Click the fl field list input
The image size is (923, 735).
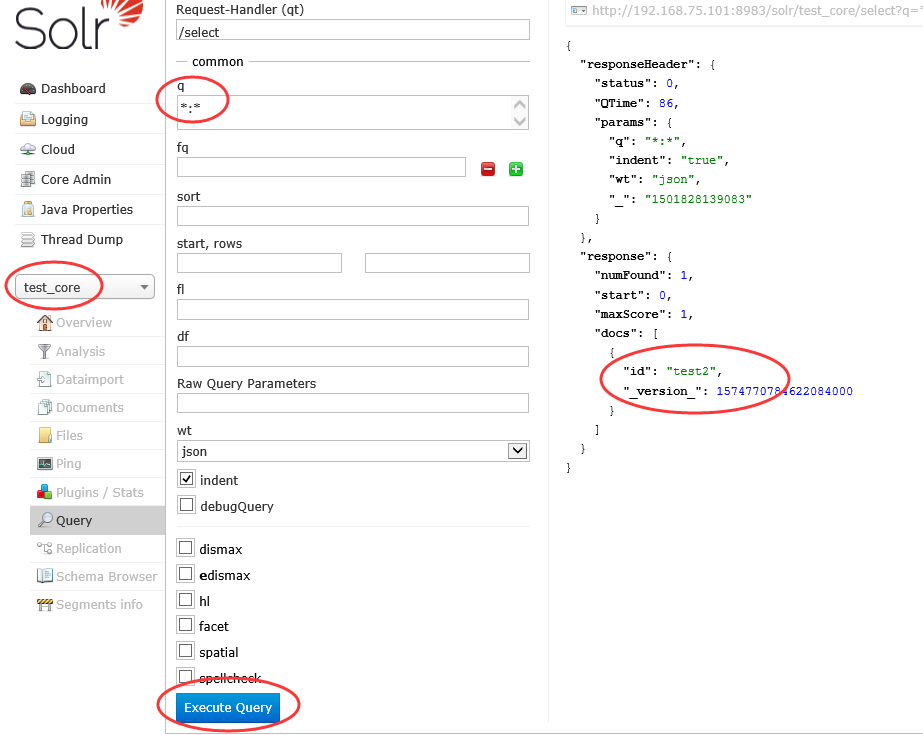tap(353, 310)
